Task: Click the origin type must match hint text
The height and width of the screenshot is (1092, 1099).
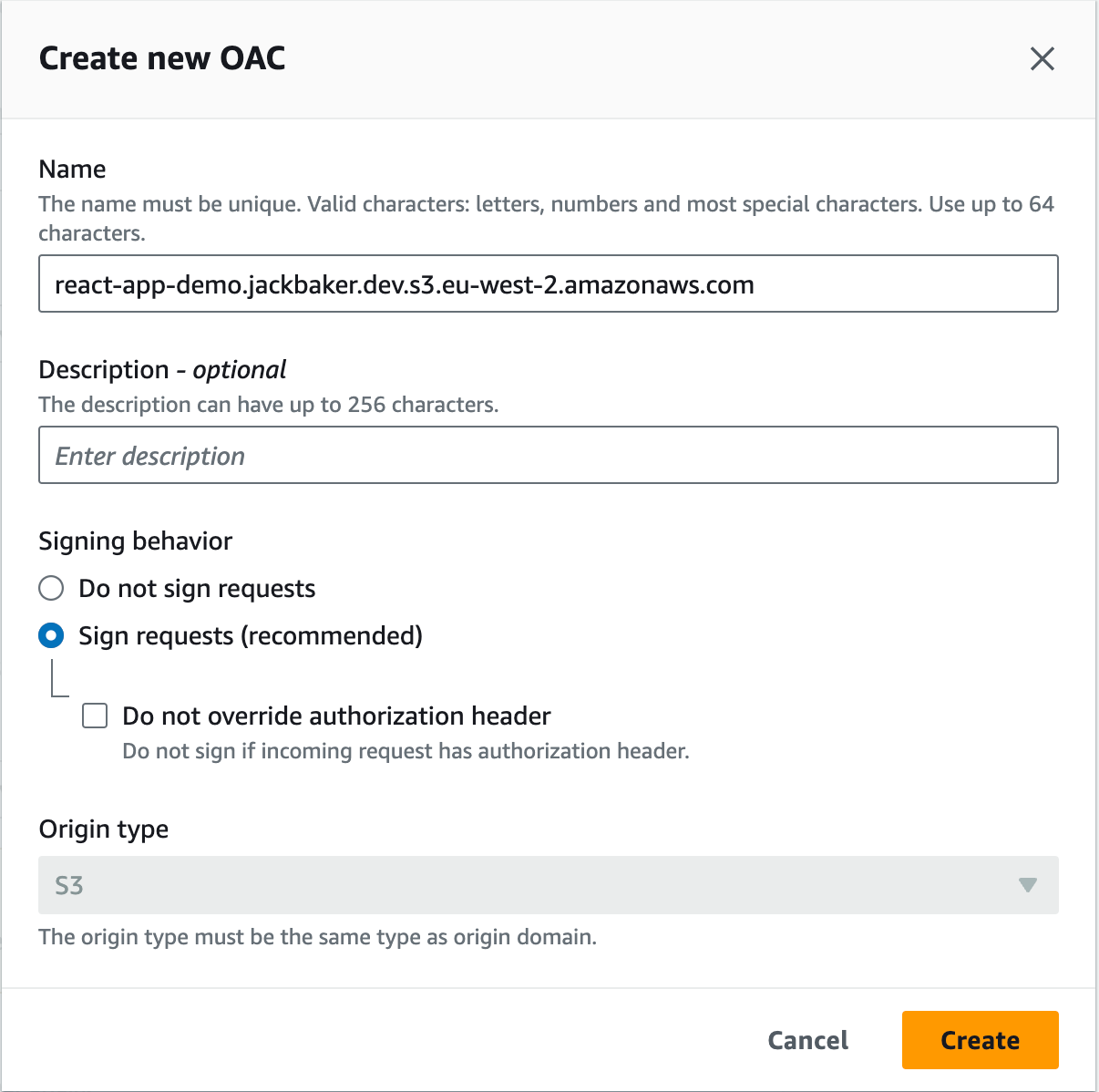Action: [317, 937]
